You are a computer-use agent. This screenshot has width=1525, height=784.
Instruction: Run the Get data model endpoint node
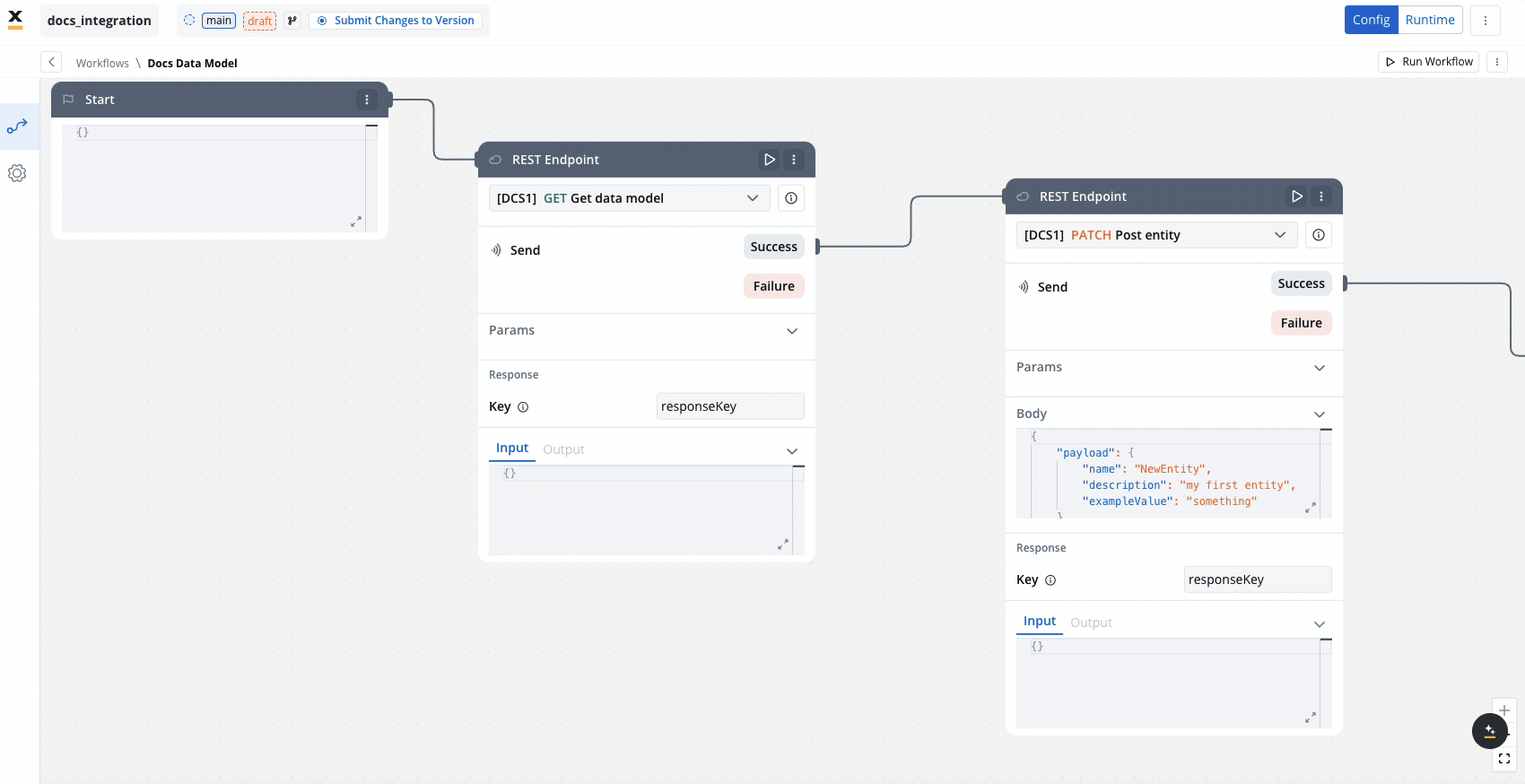point(769,160)
